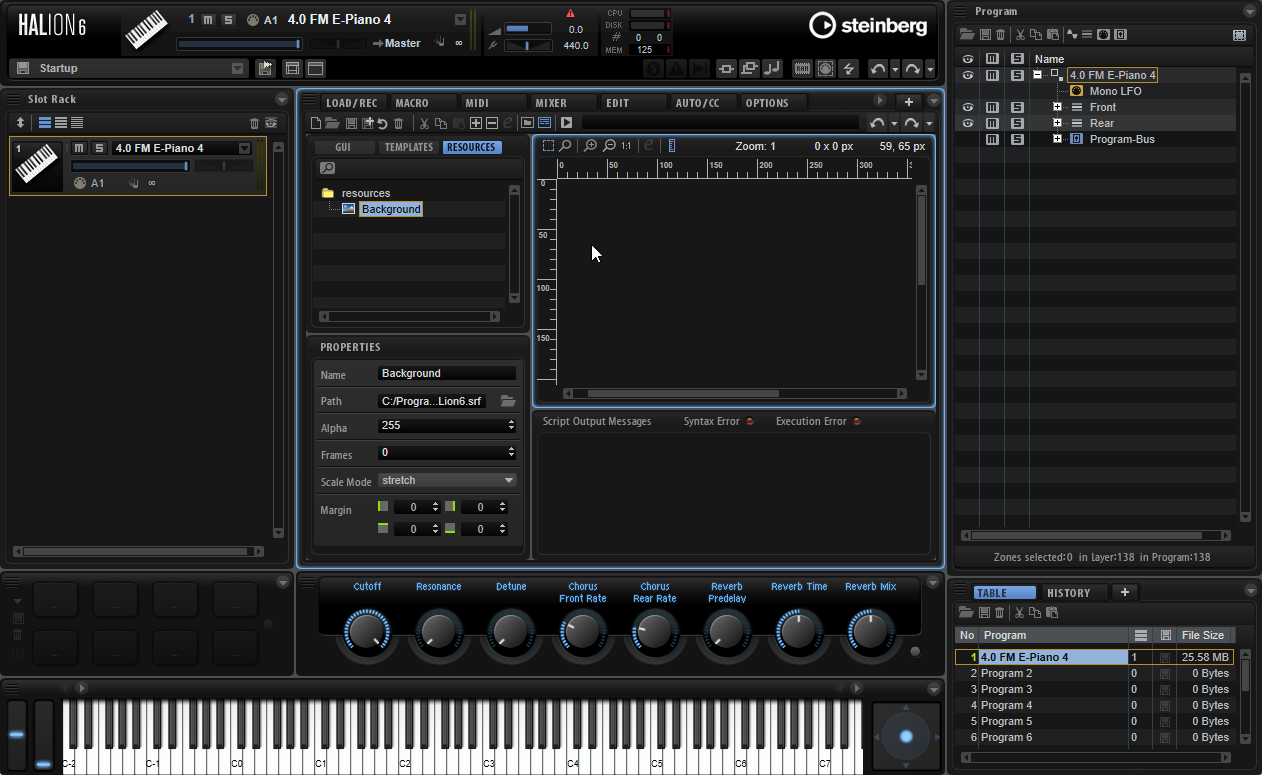Click the minus box icon in macro toolbar

point(492,123)
